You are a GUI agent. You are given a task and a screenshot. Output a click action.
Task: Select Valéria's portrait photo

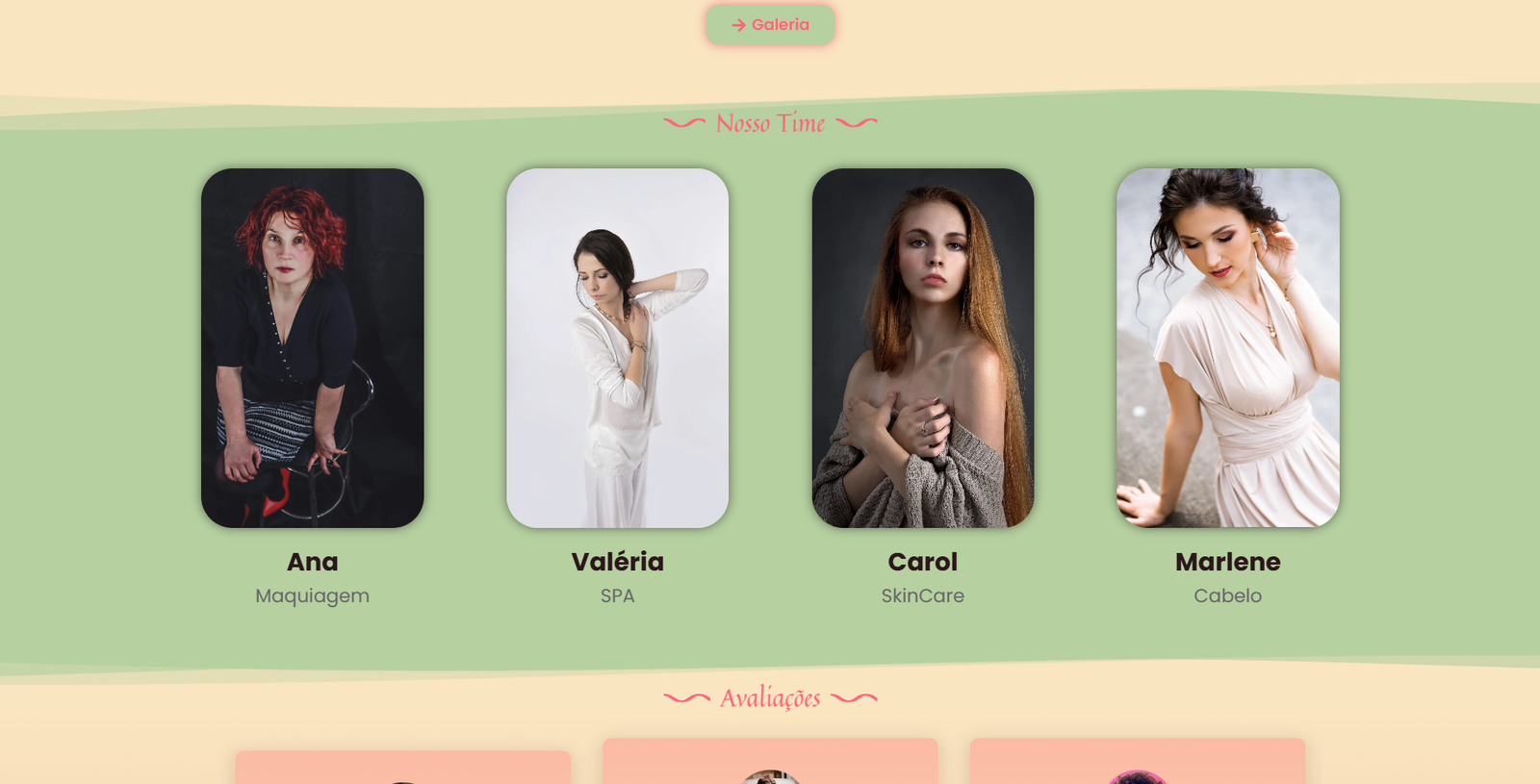(x=618, y=348)
